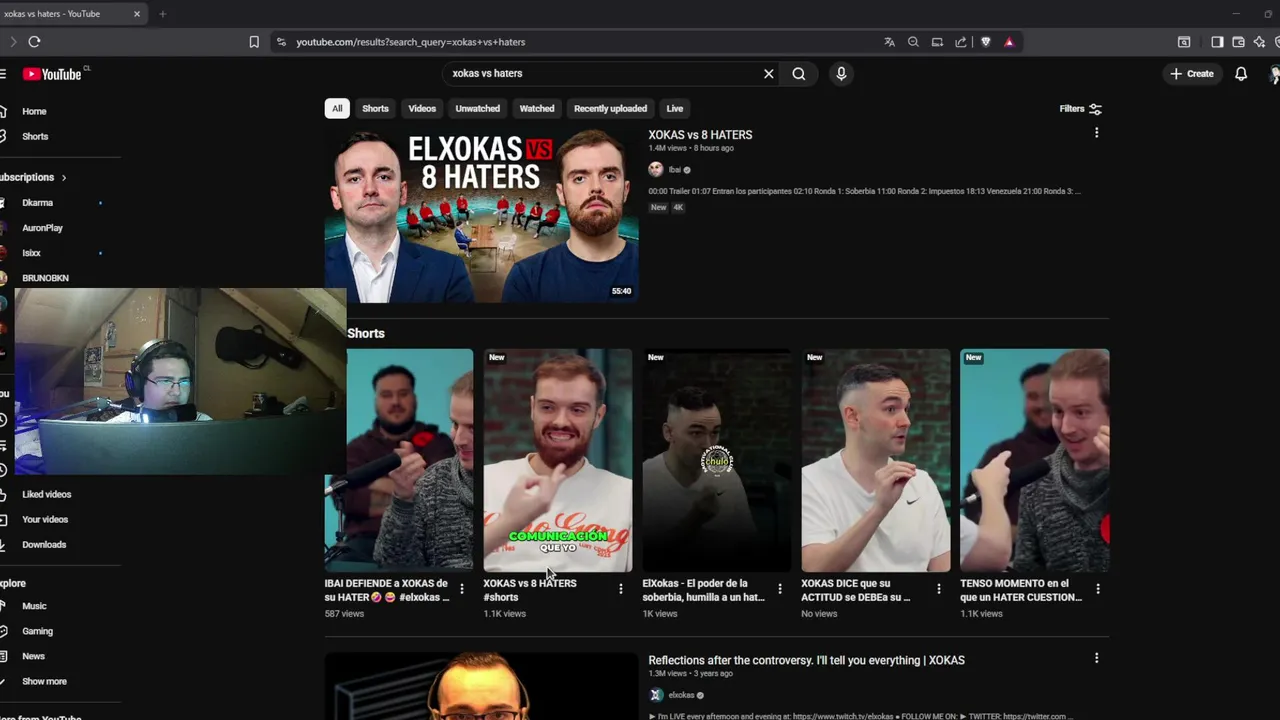
Task: Open XOKAS vs 8 HATERS video title
Action: click(x=700, y=134)
